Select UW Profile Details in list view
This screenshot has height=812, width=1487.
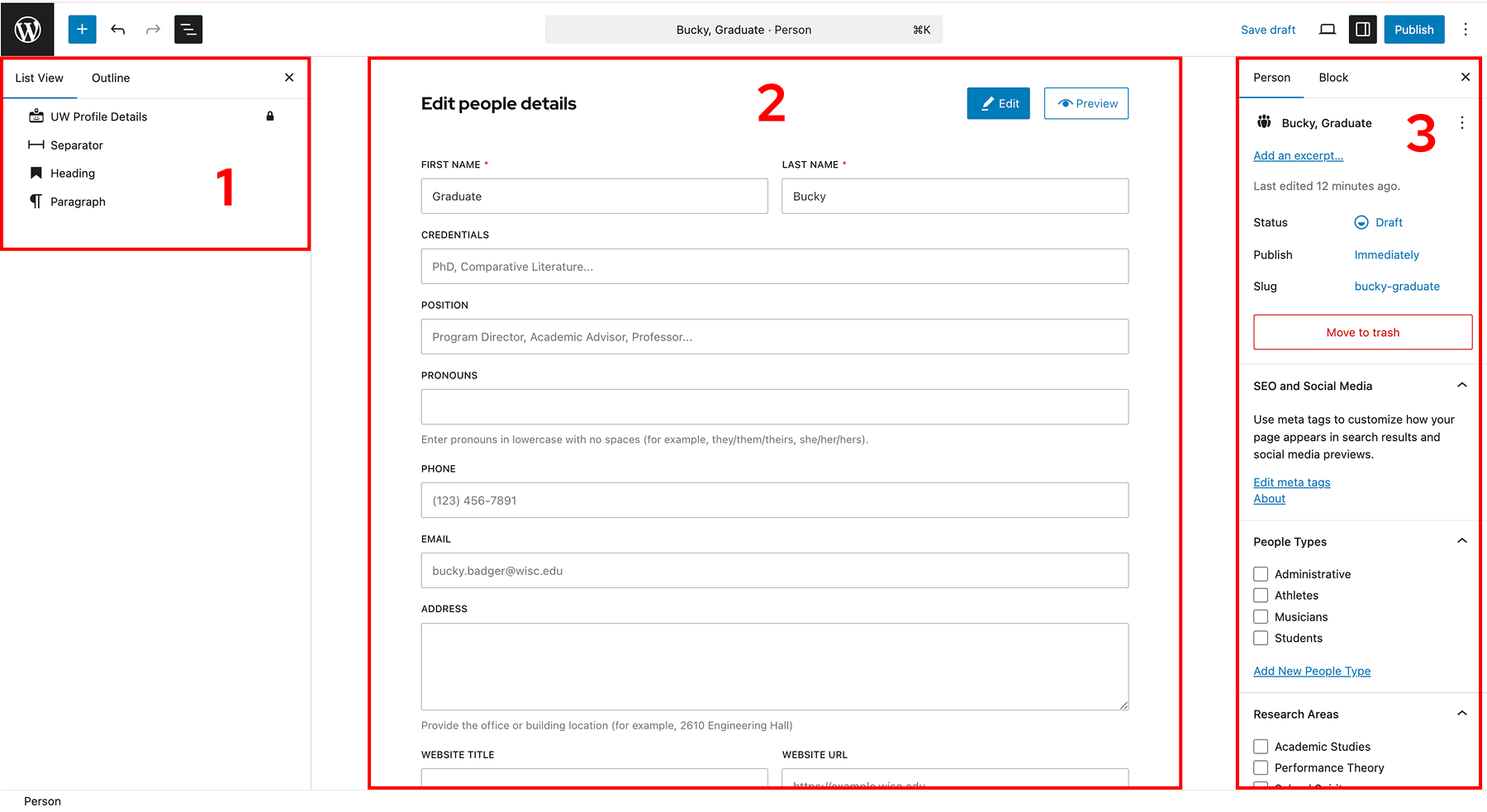98,116
